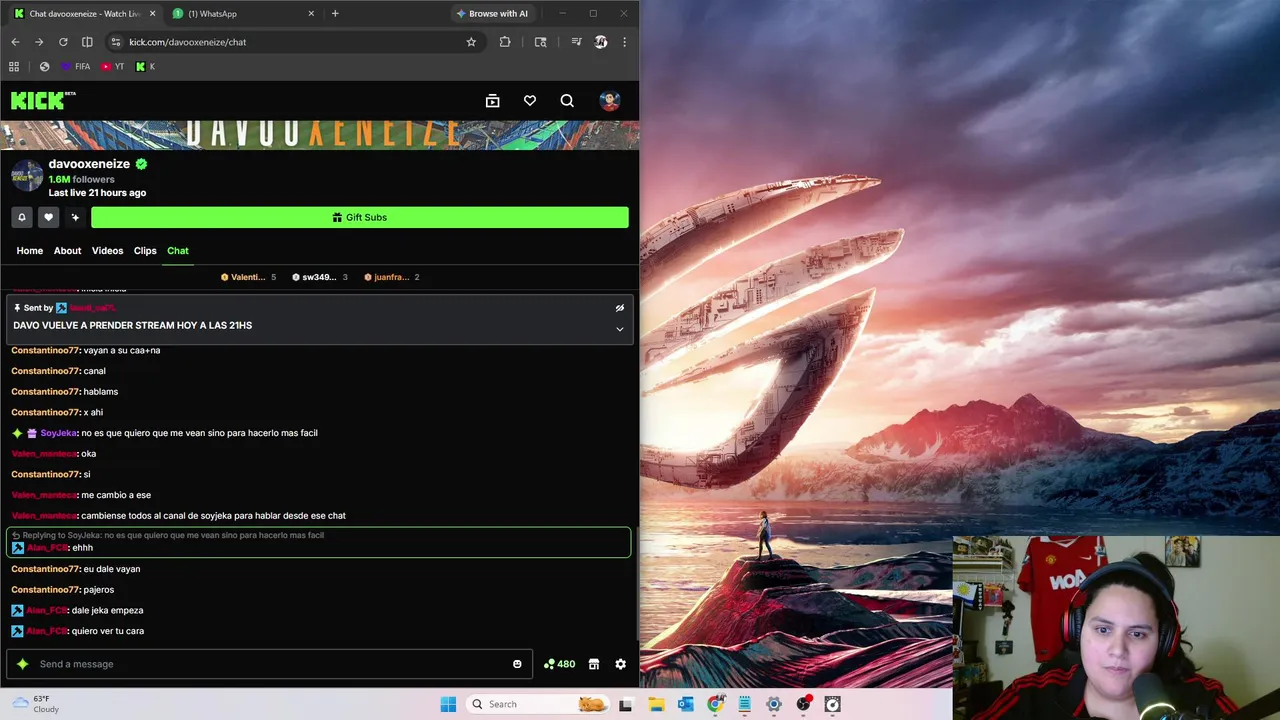Open the browser extensions puzzle icon
Image resolution: width=1280 pixels, height=720 pixels.
coord(505,42)
